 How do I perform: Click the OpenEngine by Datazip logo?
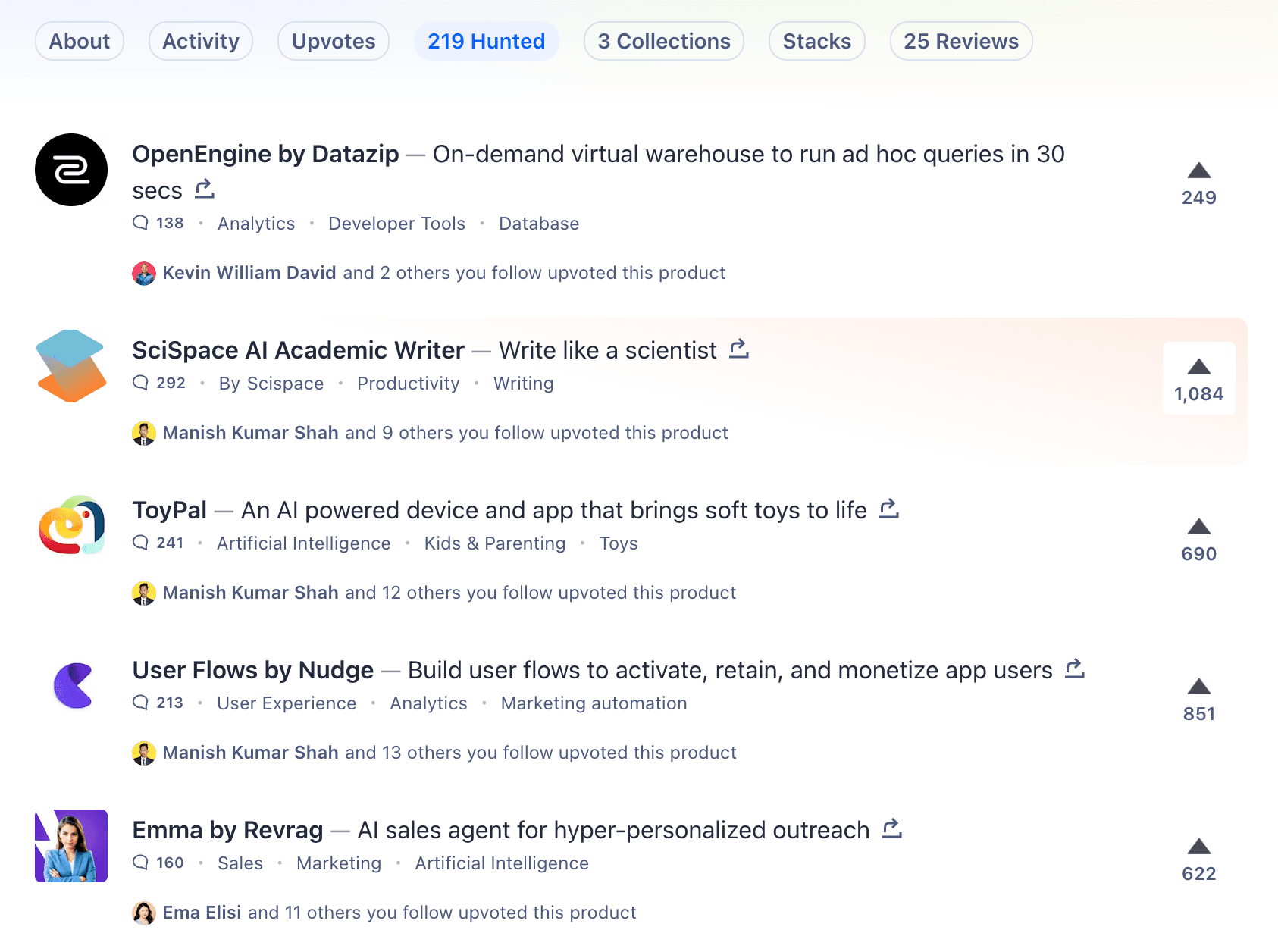(71, 170)
